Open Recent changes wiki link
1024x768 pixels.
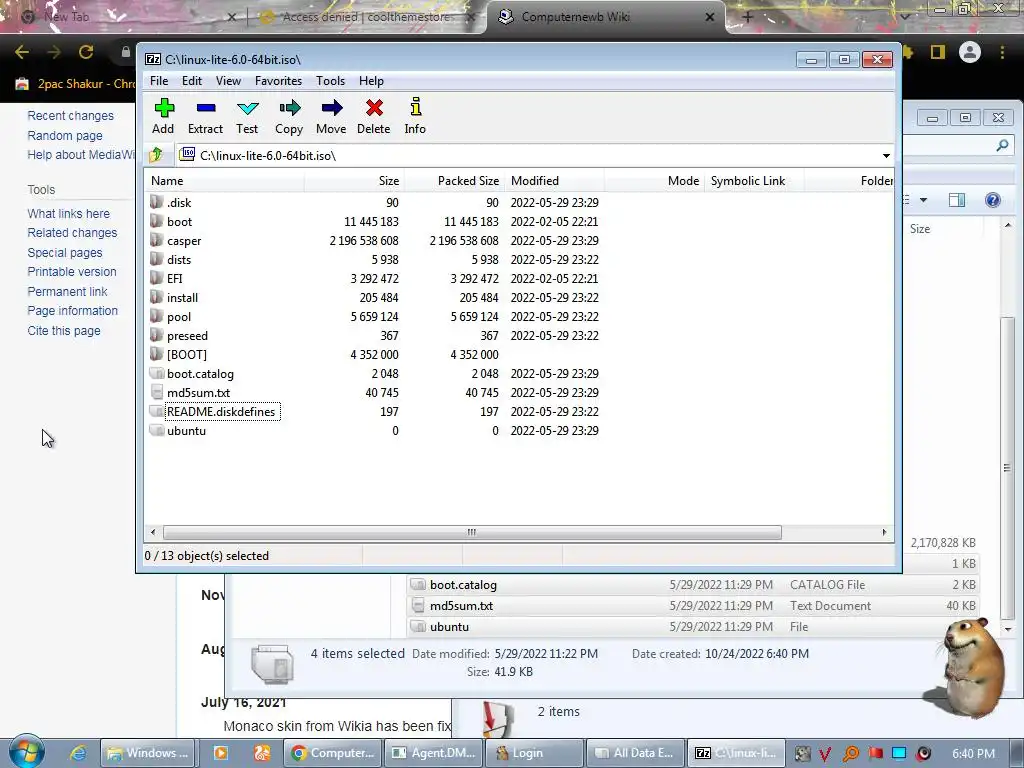point(71,116)
